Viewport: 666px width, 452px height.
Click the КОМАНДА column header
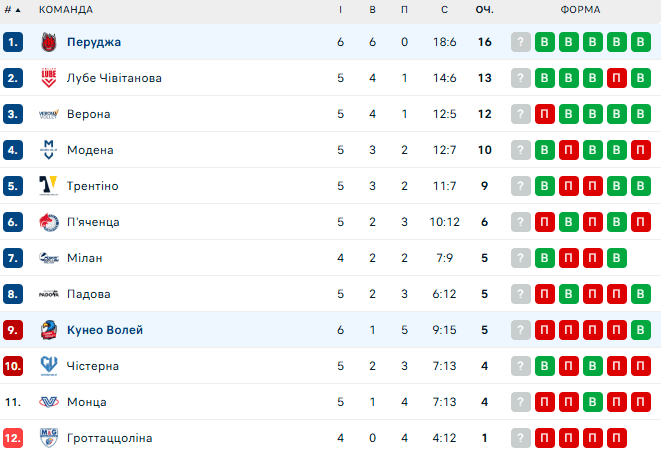(x=66, y=10)
